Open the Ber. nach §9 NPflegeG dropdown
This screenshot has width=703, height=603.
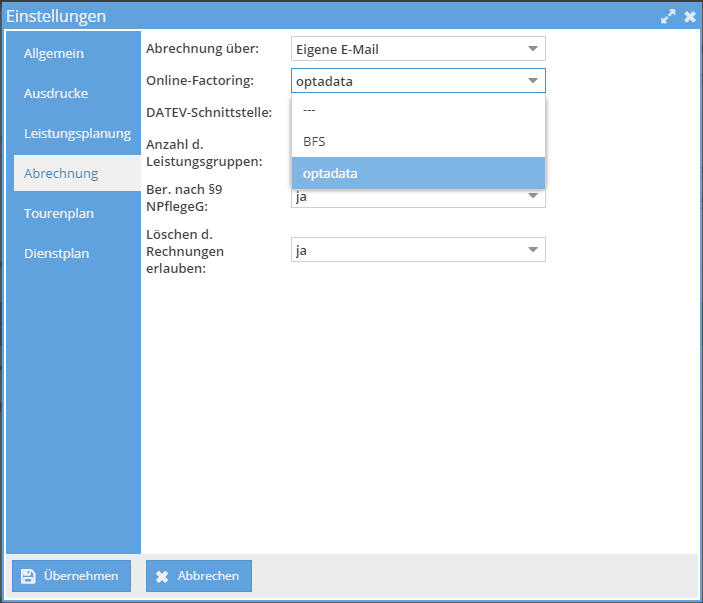[x=533, y=197]
